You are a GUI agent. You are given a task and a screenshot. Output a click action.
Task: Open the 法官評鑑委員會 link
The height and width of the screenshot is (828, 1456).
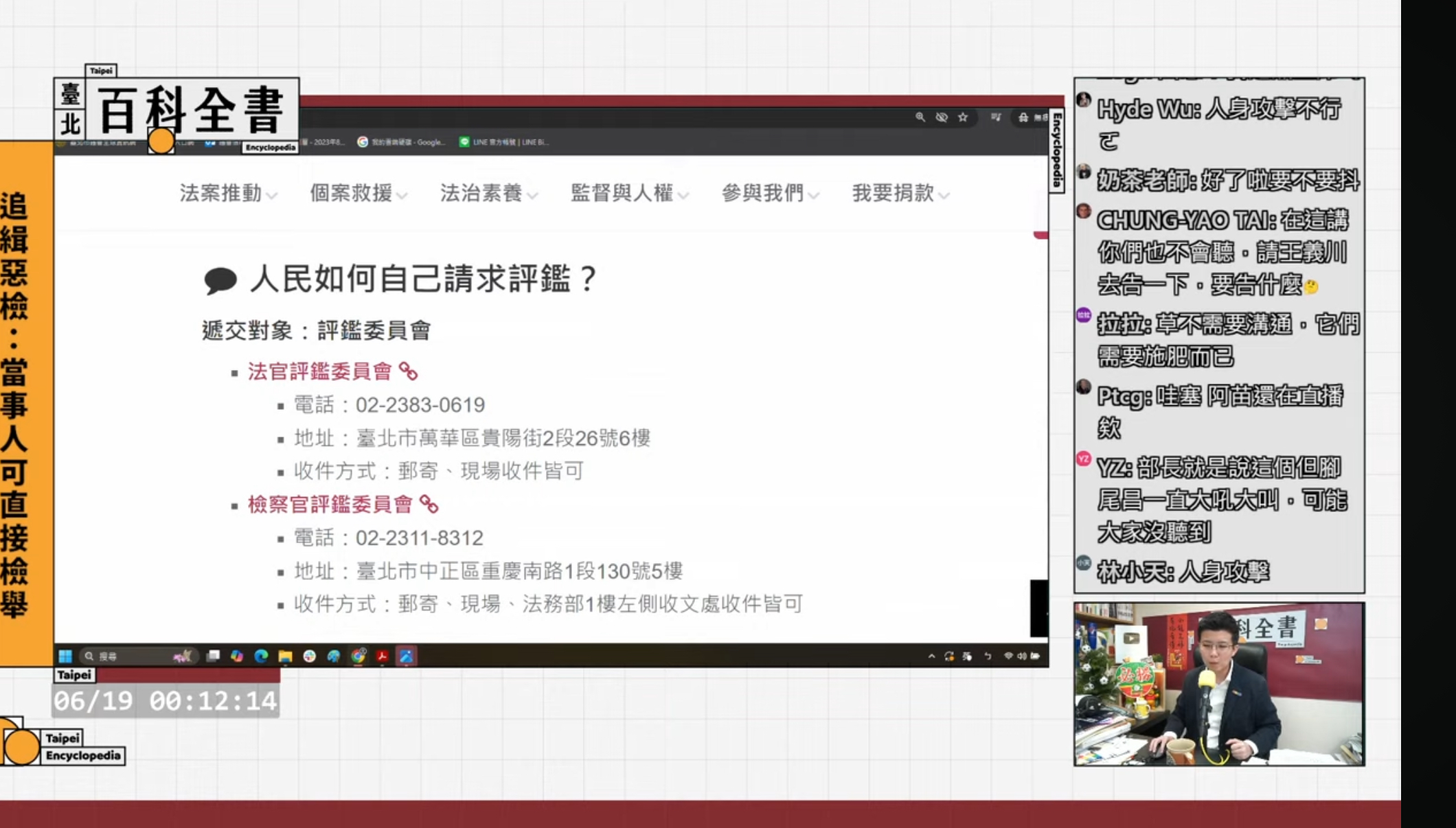(319, 371)
